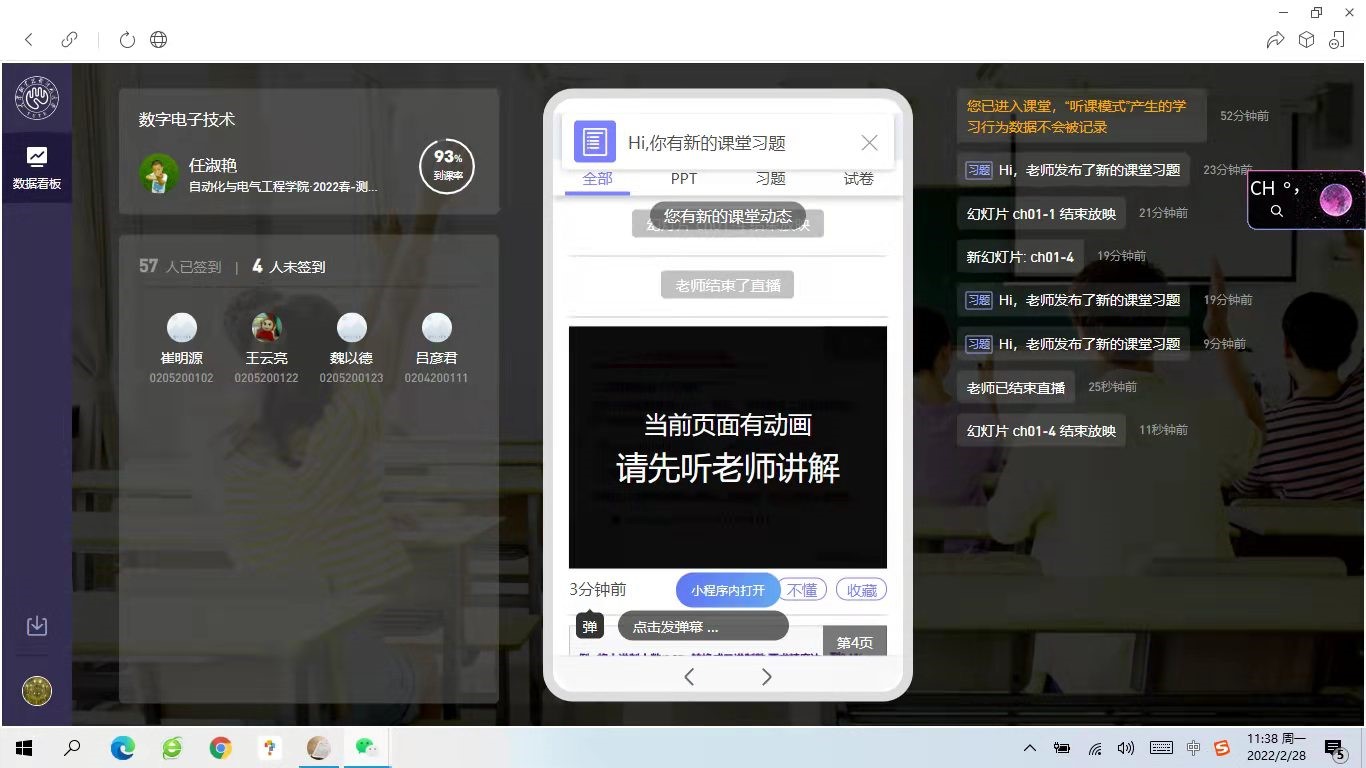Screen dimensions: 1366x768
Task: Click the 点击发弹幕 input field
Action: tap(703, 627)
